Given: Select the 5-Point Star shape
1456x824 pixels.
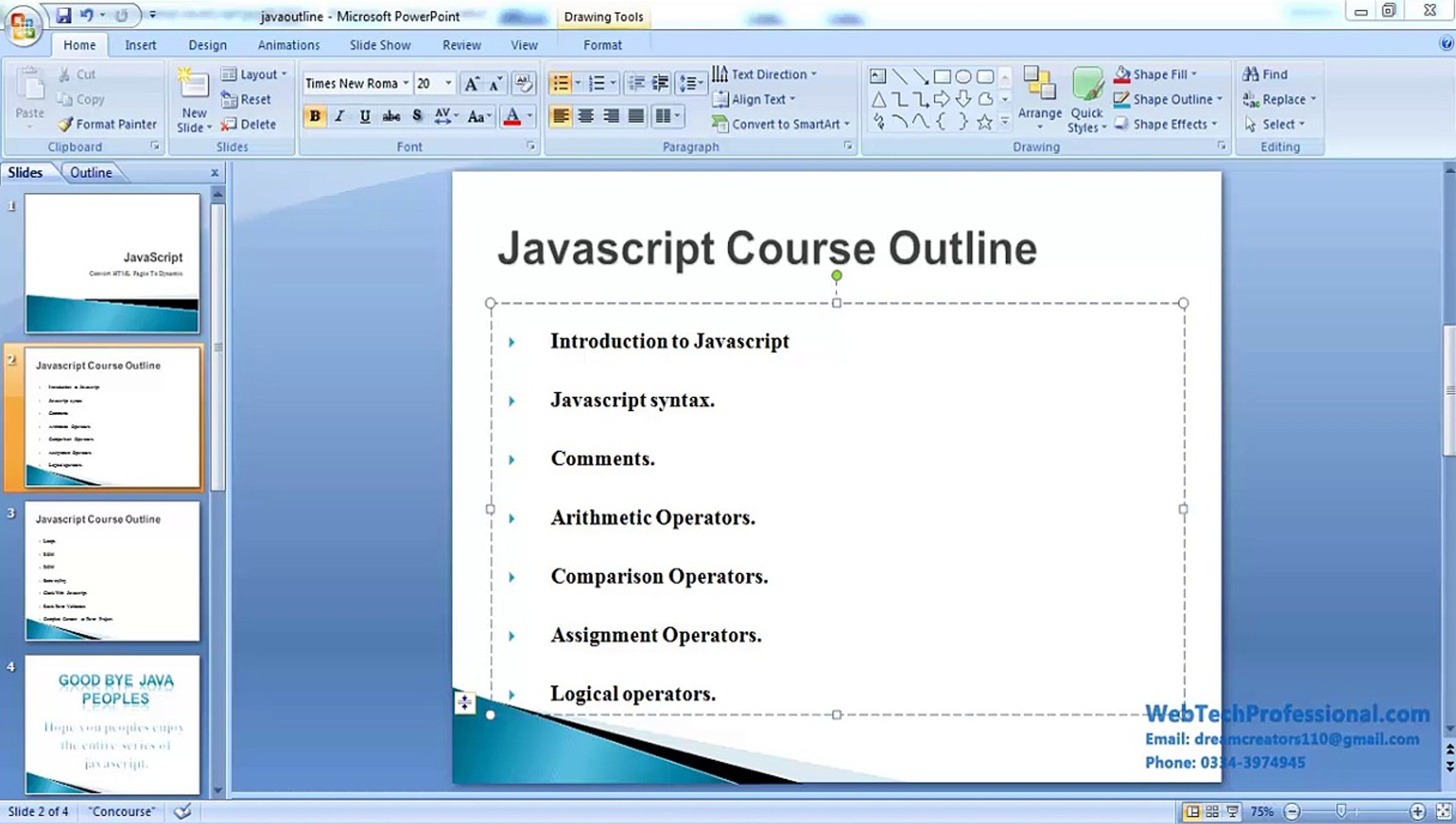Looking at the screenshot, I should [985, 122].
